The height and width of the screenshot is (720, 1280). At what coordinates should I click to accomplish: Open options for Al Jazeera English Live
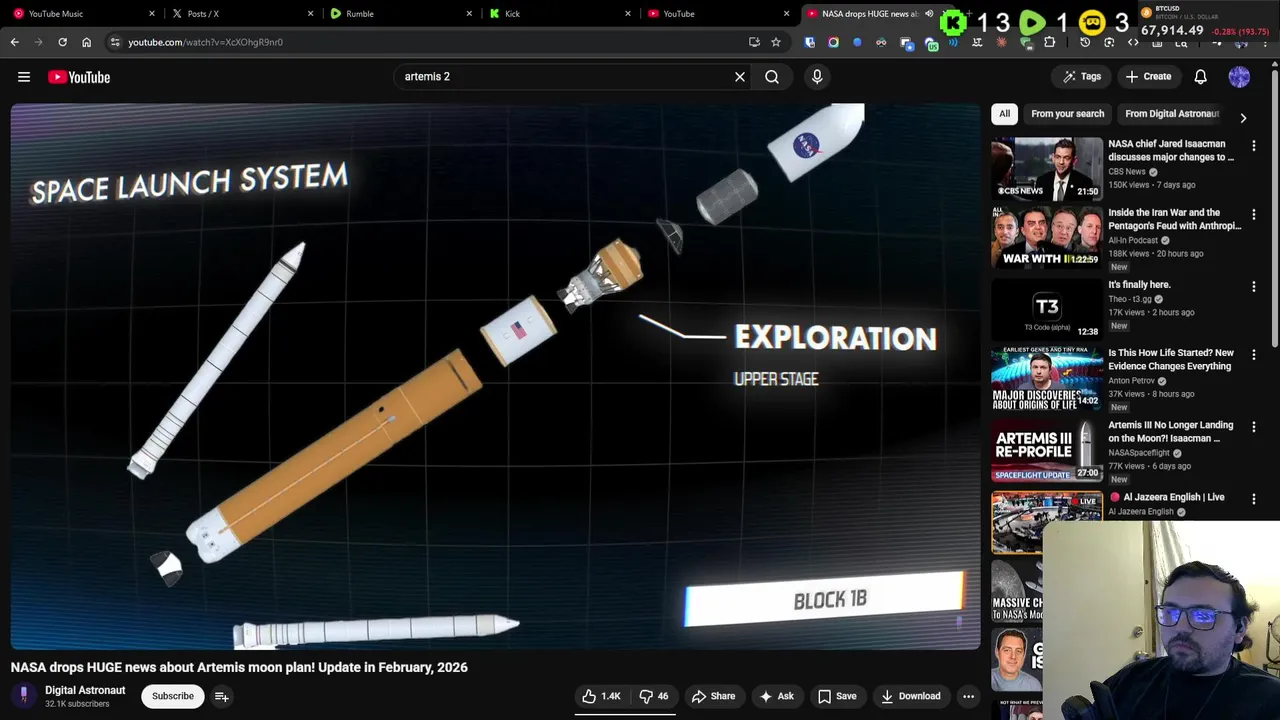click(x=1254, y=499)
